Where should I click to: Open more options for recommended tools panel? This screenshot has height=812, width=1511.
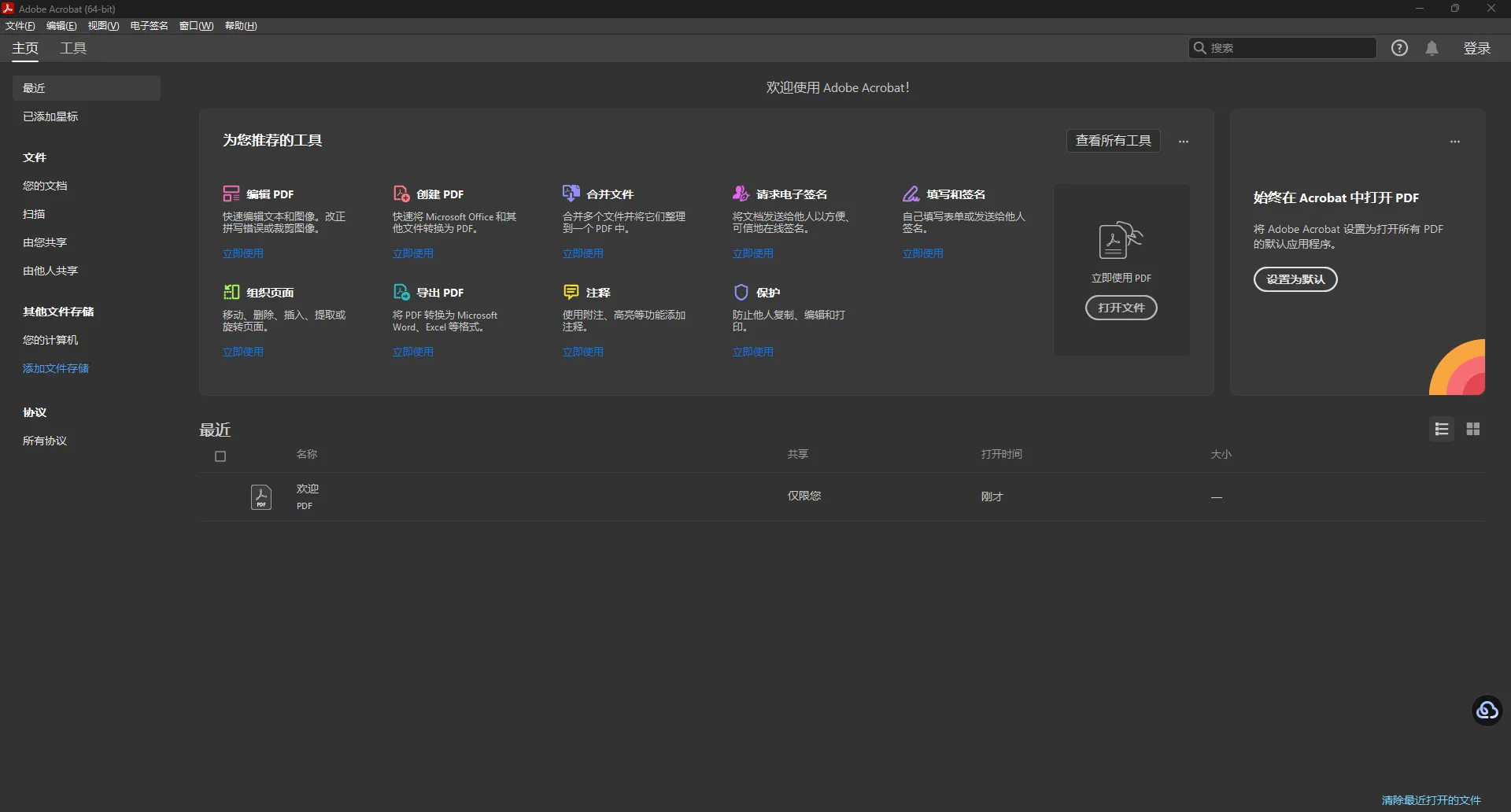click(x=1183, y=142)
